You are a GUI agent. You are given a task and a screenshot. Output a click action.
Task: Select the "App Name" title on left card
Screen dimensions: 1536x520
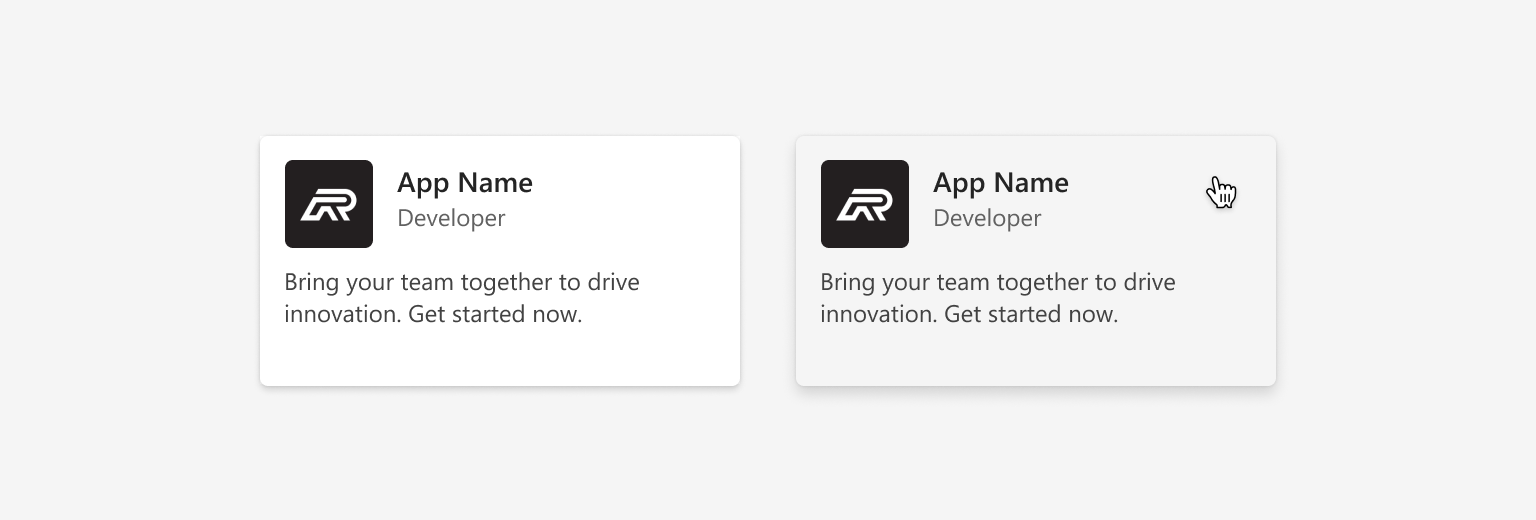pos(465,183)
